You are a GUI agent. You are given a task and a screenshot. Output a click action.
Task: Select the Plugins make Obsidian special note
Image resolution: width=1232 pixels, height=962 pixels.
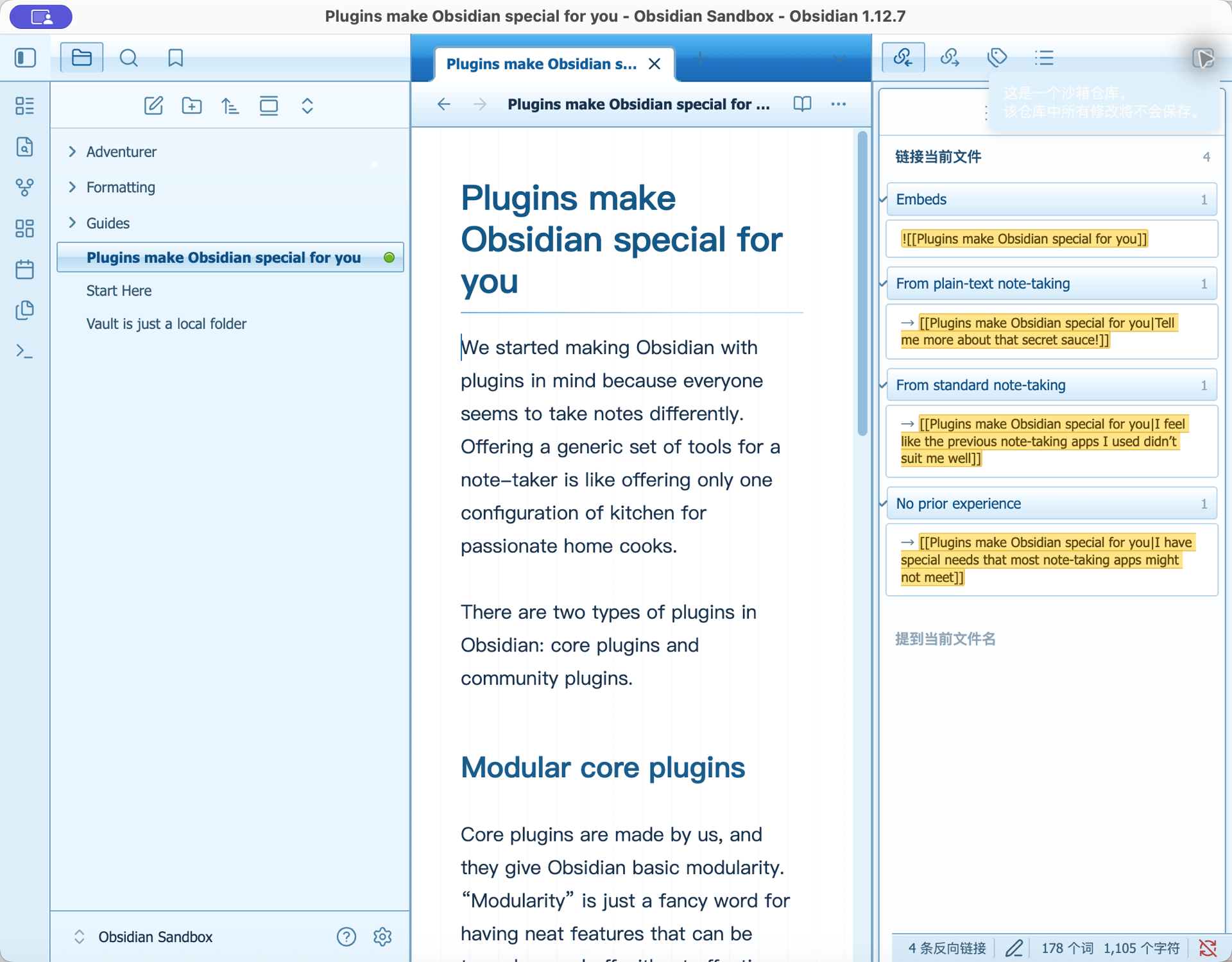pos(230,257)
